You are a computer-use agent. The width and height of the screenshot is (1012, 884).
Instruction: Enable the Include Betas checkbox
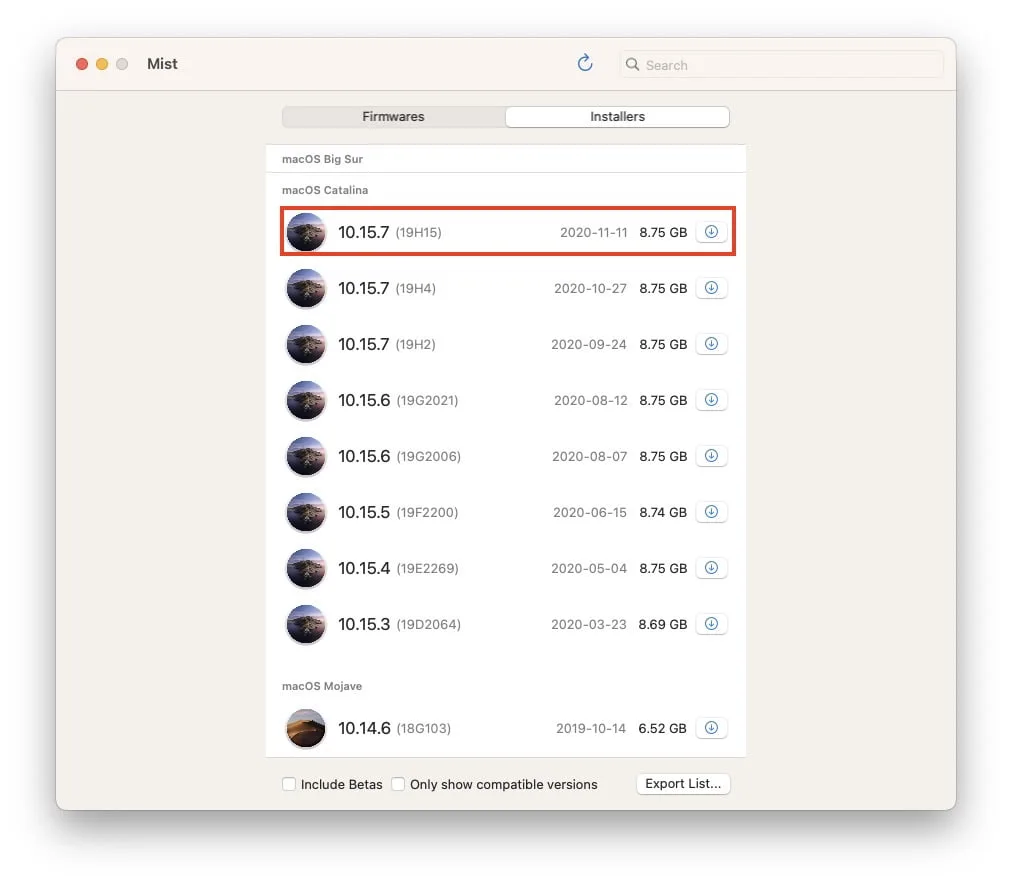[289, 784]
